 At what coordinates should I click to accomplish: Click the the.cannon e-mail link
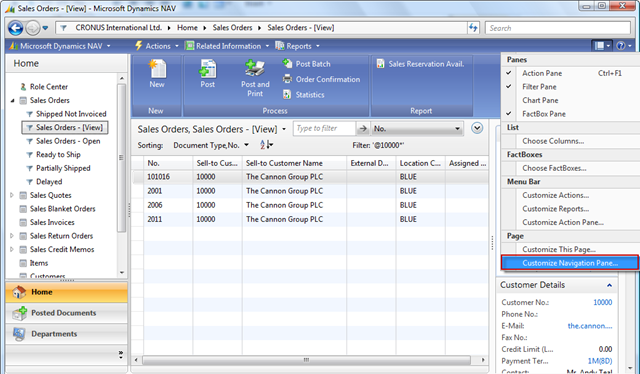coord(590,326)
